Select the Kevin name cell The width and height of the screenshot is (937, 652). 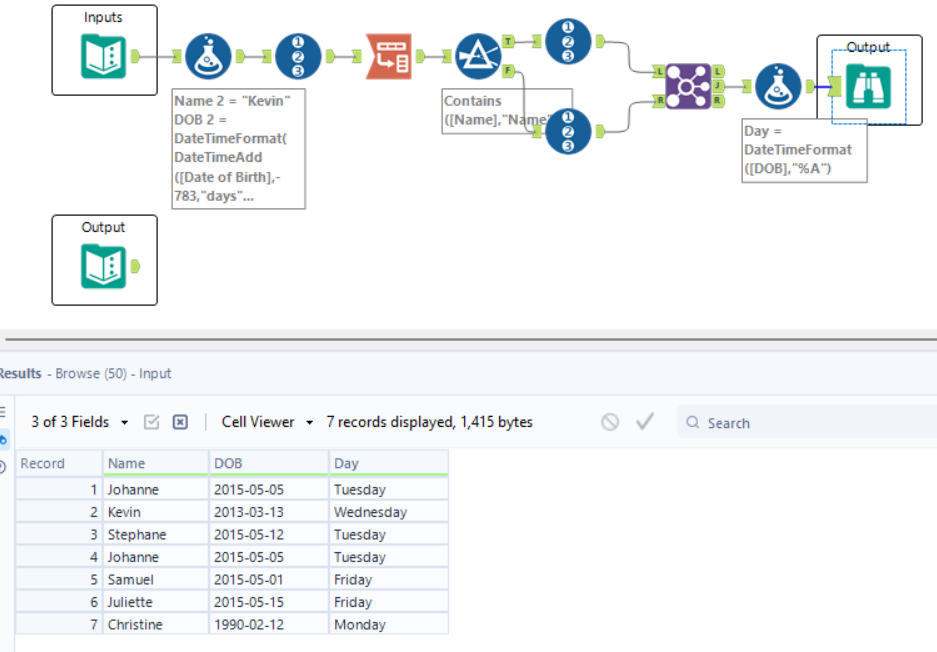155,512
